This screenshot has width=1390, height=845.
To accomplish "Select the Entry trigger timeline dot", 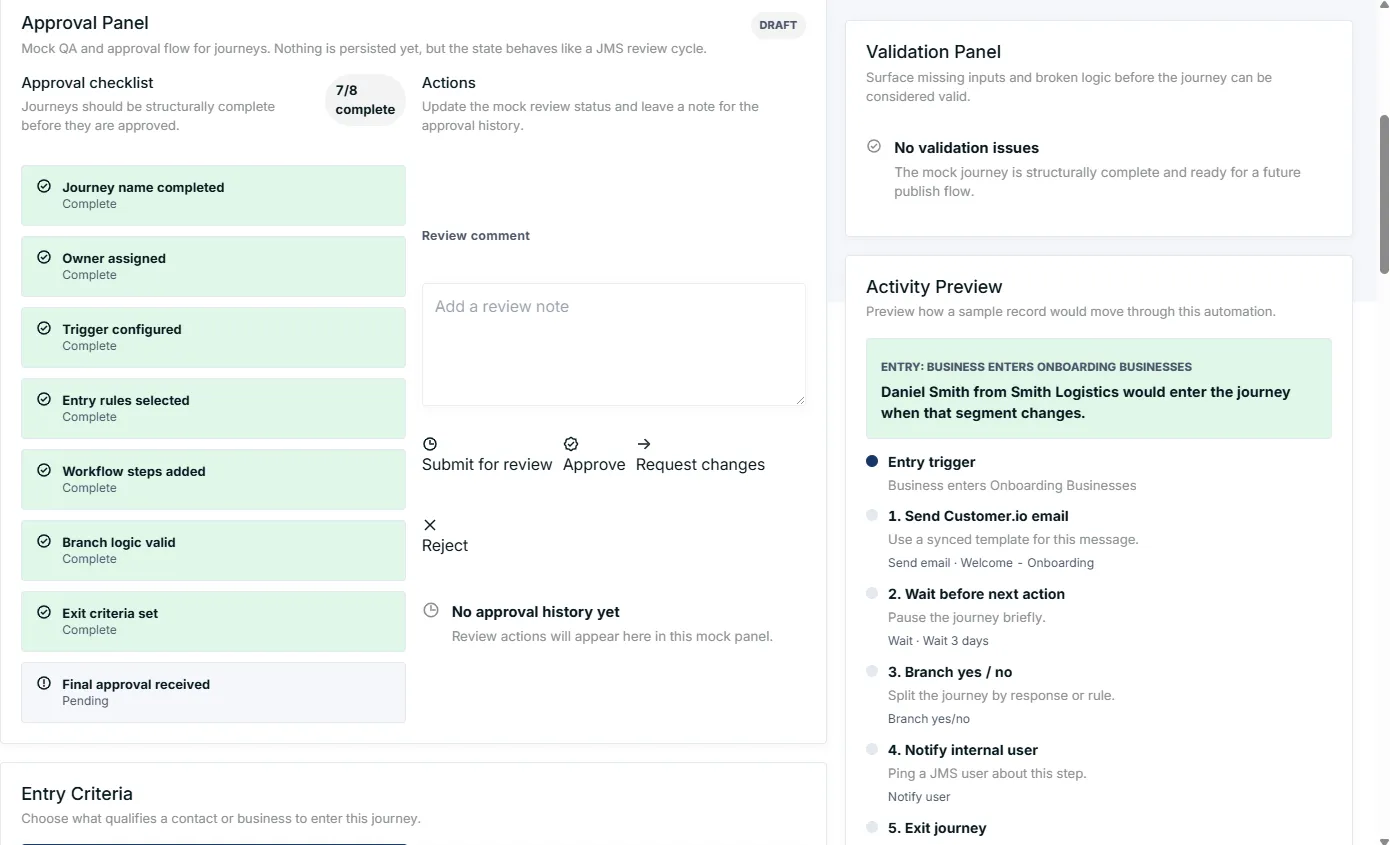I will (872, 461).
